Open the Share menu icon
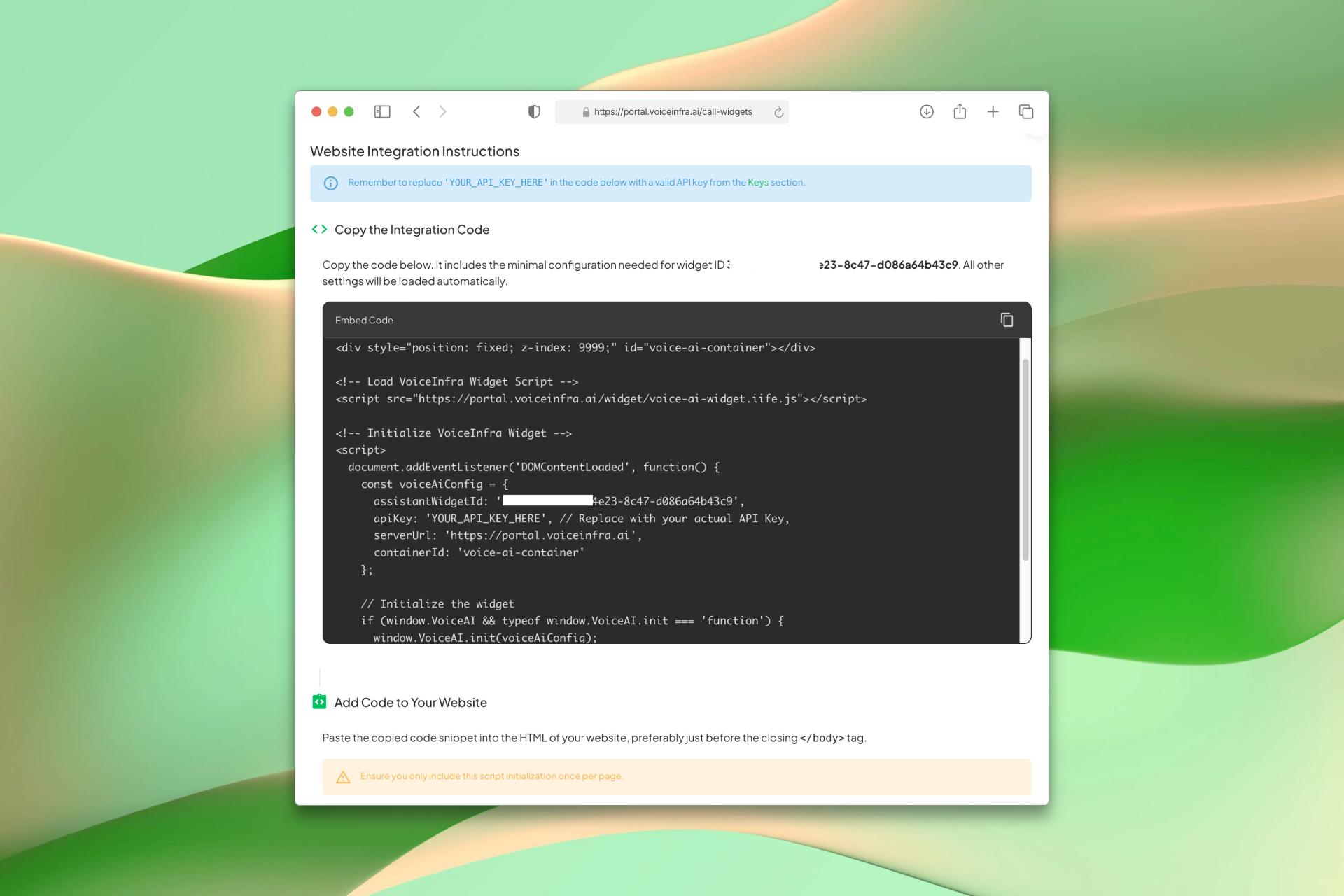 point(960,111)
